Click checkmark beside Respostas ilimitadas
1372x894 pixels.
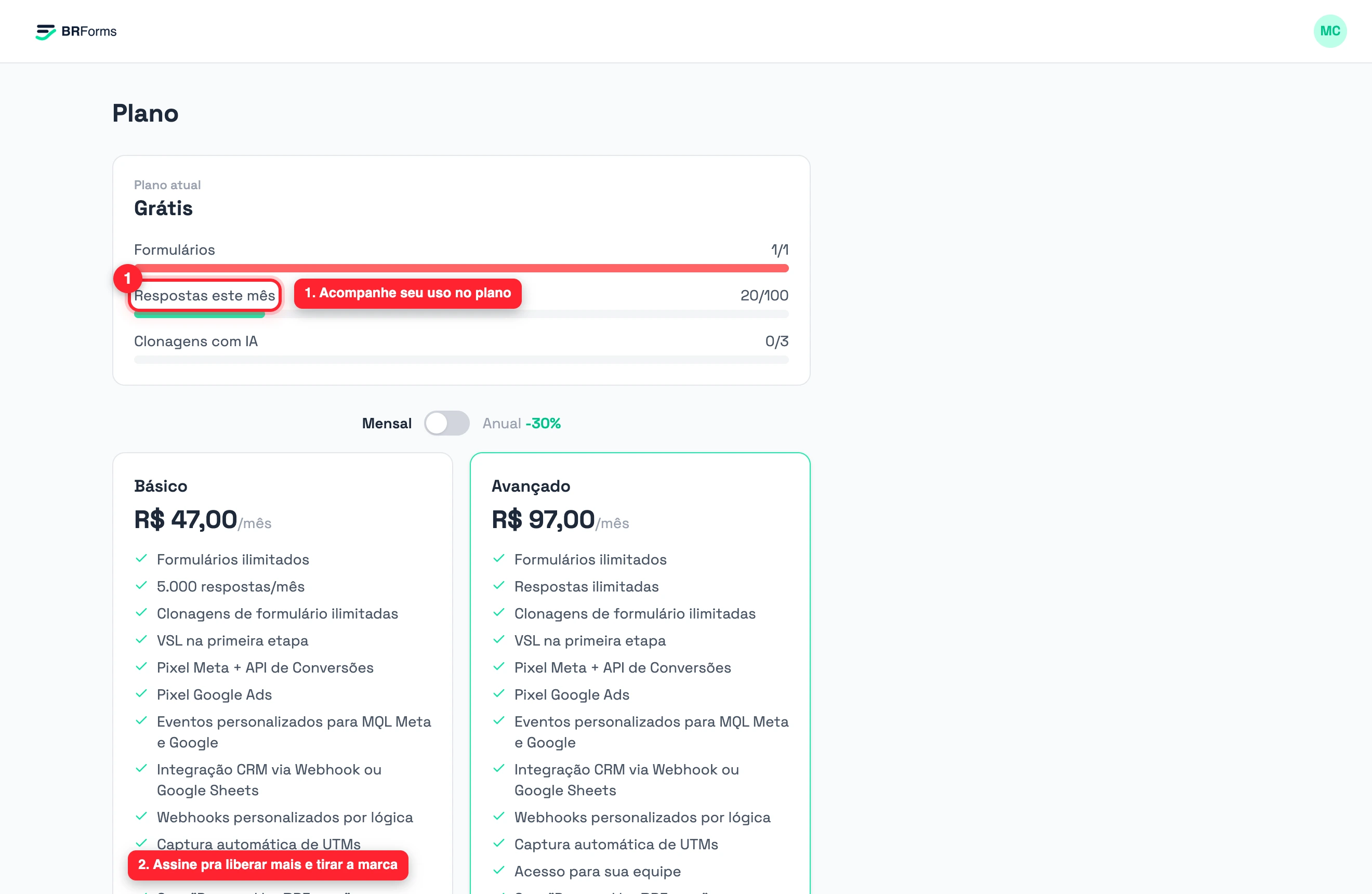coord(498,586)
